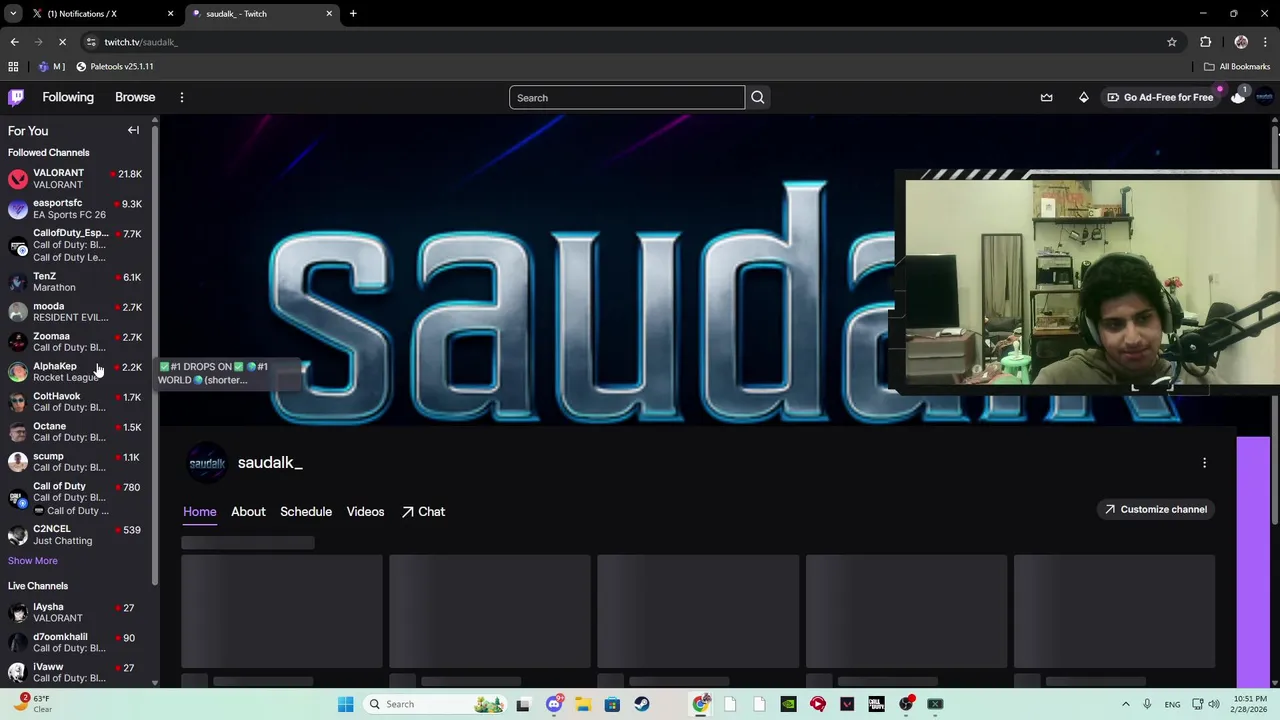Open the tab search dropdown arrow
The height and width of the screenshot is (720, 1280).
pyautogui.click(x=13, y=14)
